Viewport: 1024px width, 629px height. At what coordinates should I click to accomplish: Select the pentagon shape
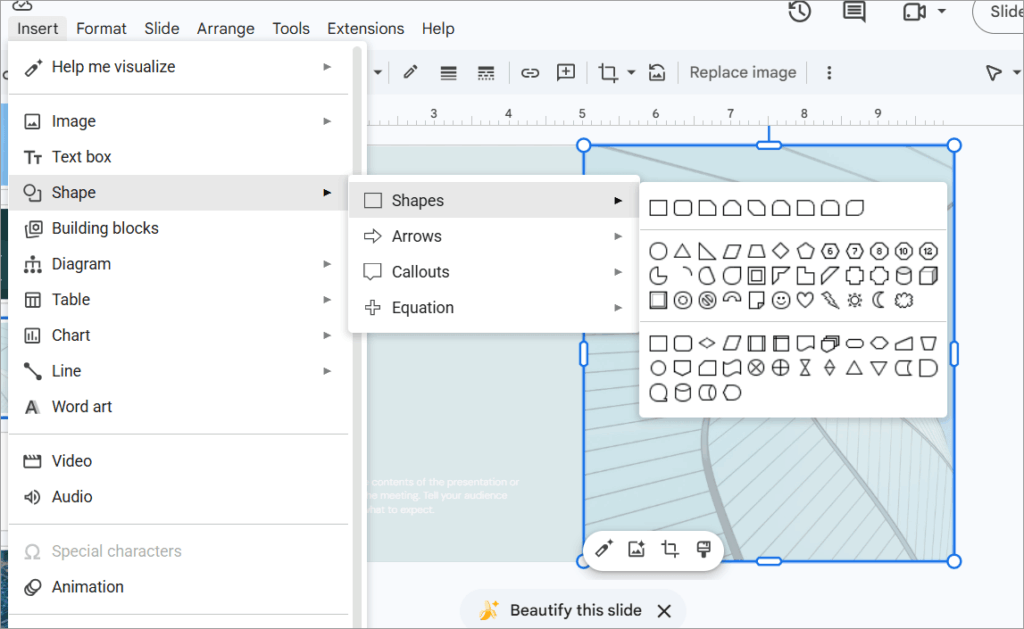(x=805, y=251)
